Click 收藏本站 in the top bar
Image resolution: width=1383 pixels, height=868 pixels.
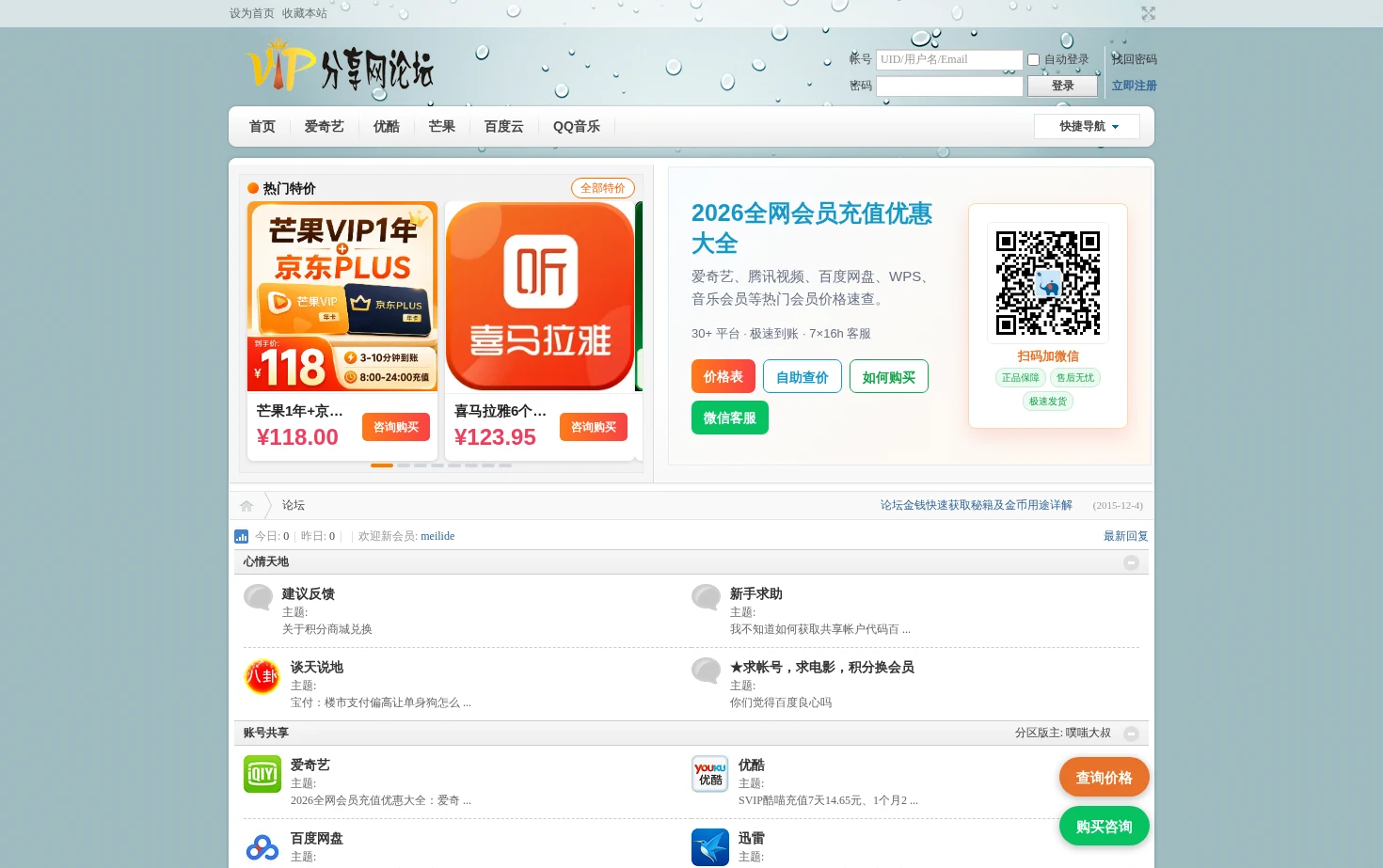click(304, 13)
